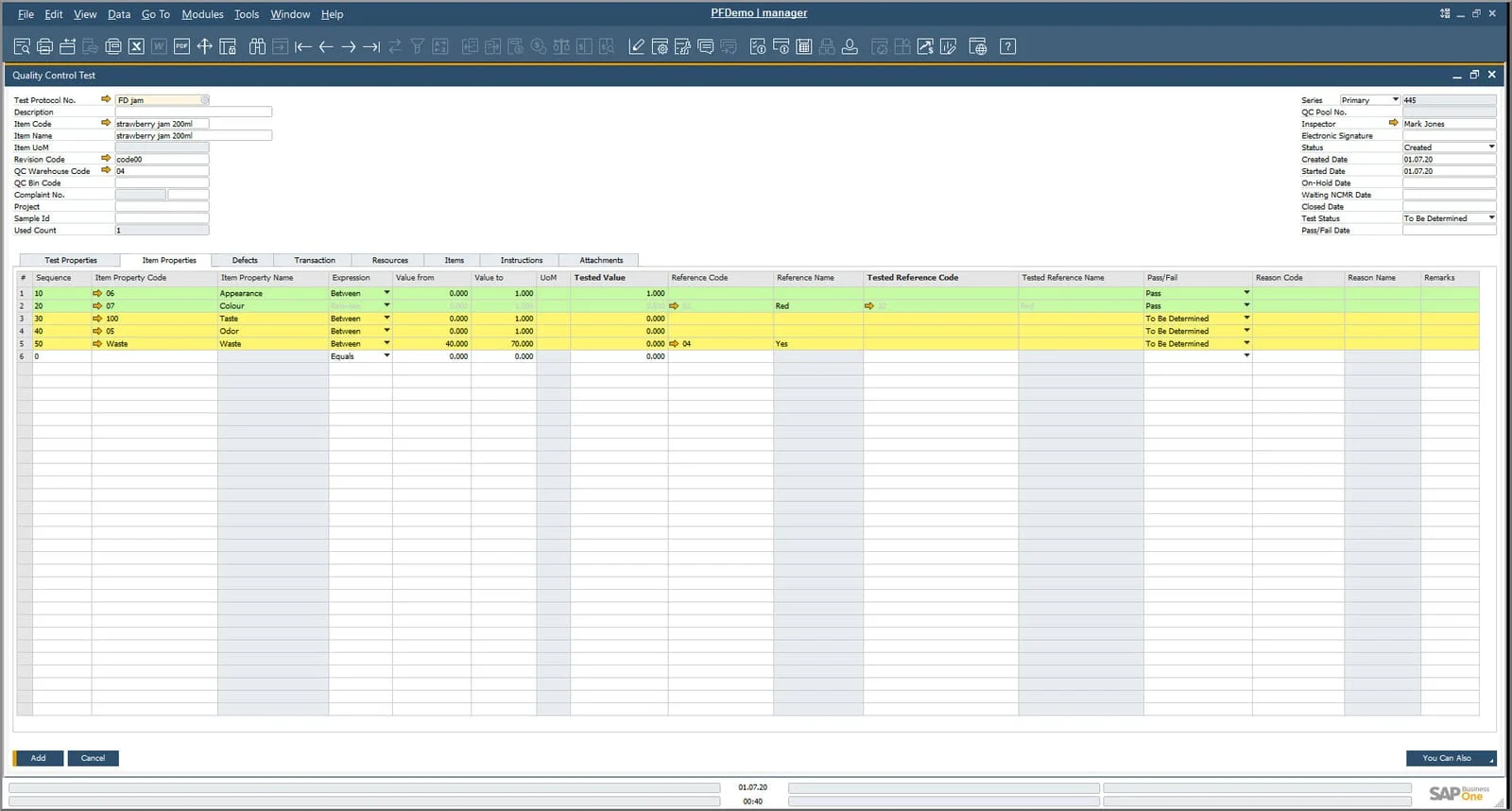1512x811 pixels.
Task: Click the Tested Reference Code column header
Action: (941, 278)
